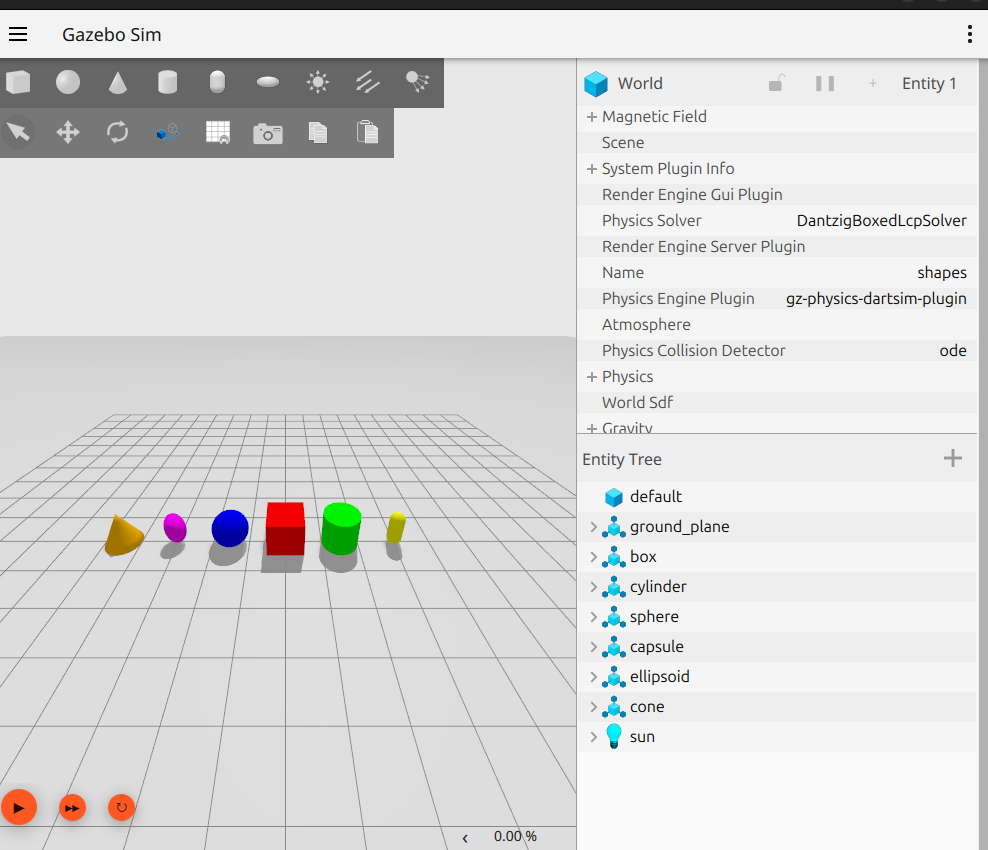Insert an ellipsoid shape

tap(268, 82)
